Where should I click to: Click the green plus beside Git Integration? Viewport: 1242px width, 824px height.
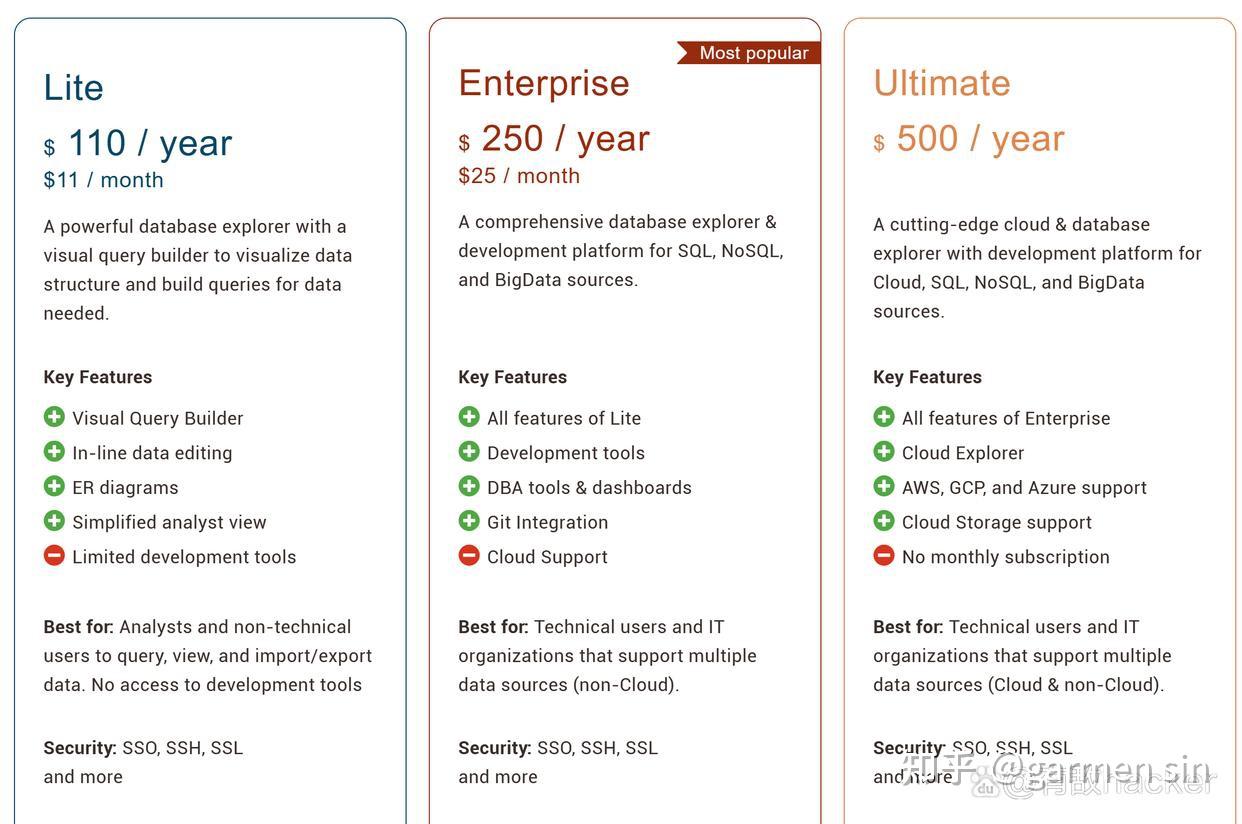[x=469, y=521]
